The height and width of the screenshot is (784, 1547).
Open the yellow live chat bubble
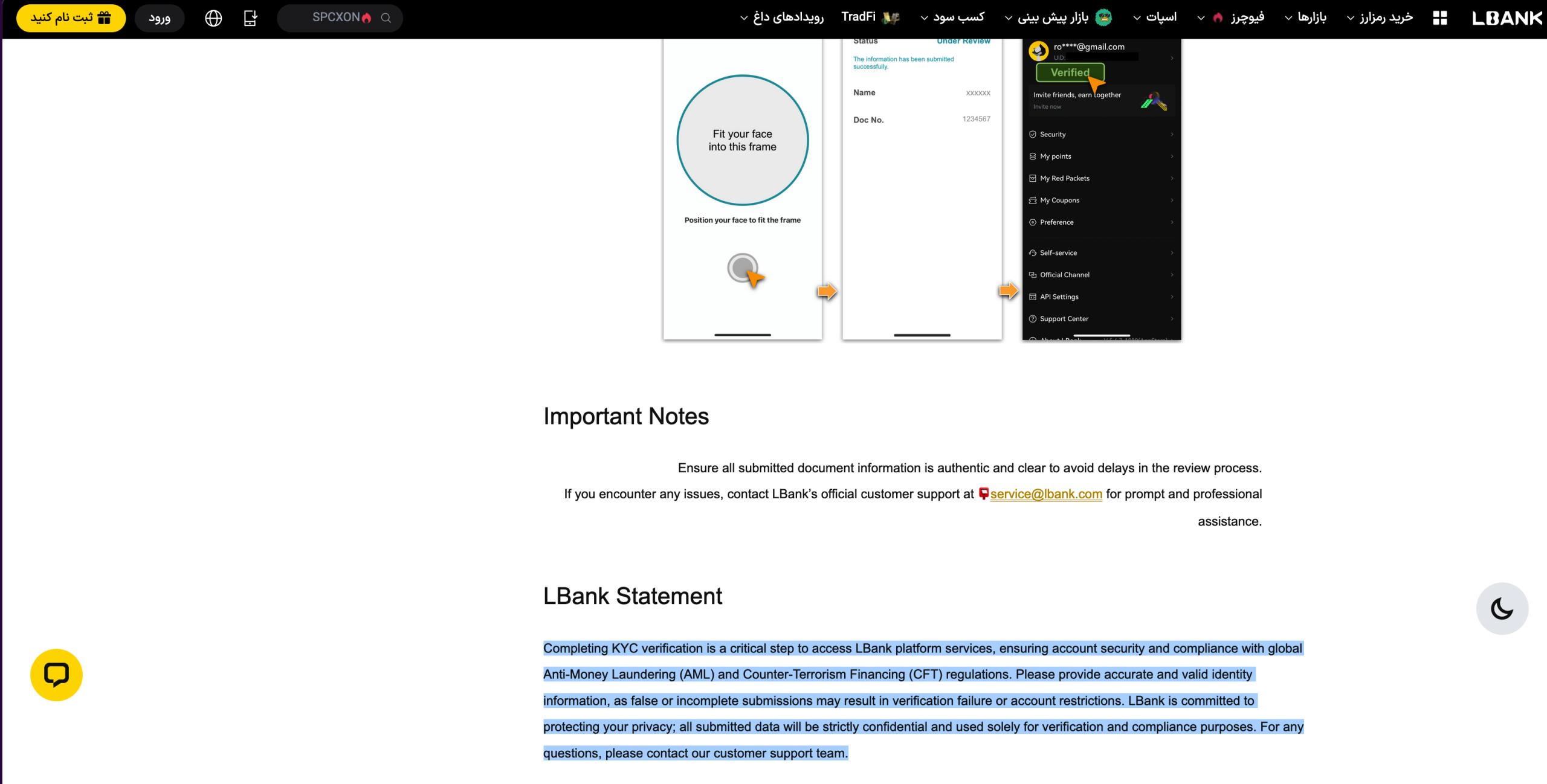coord(57,675)
